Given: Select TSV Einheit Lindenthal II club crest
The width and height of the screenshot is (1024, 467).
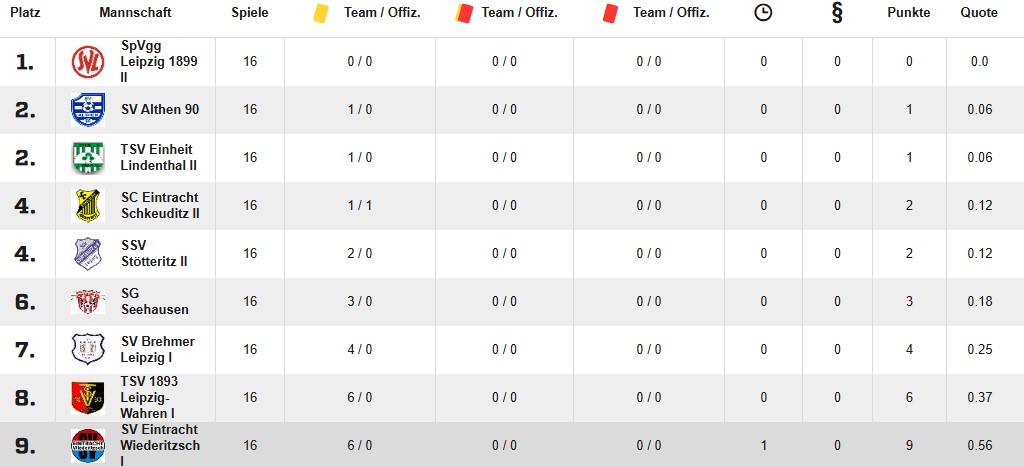Looking at the screenshot, I should (x=88, y=157).
